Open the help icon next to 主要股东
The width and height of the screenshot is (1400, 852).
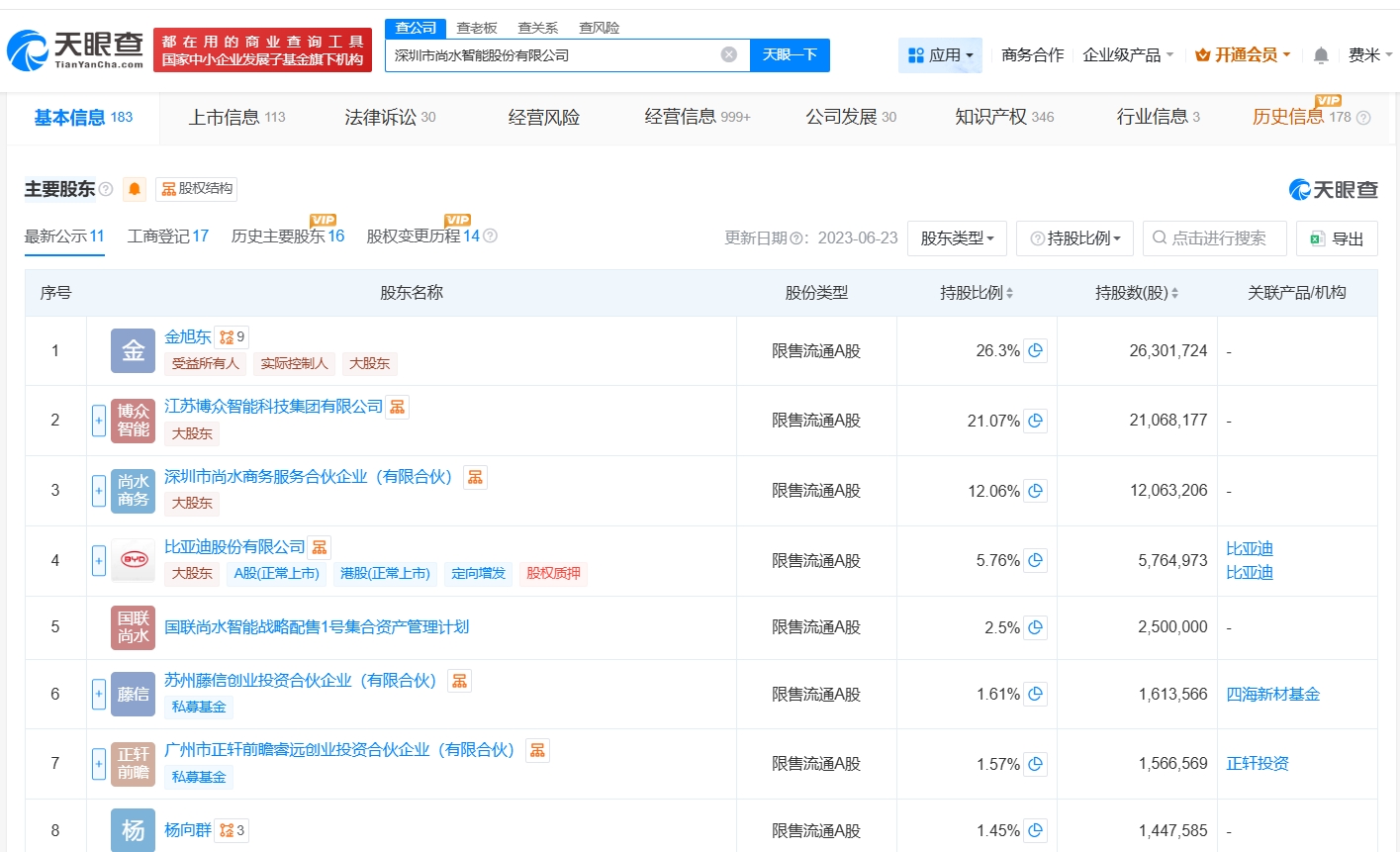click(x=106, y=189)
